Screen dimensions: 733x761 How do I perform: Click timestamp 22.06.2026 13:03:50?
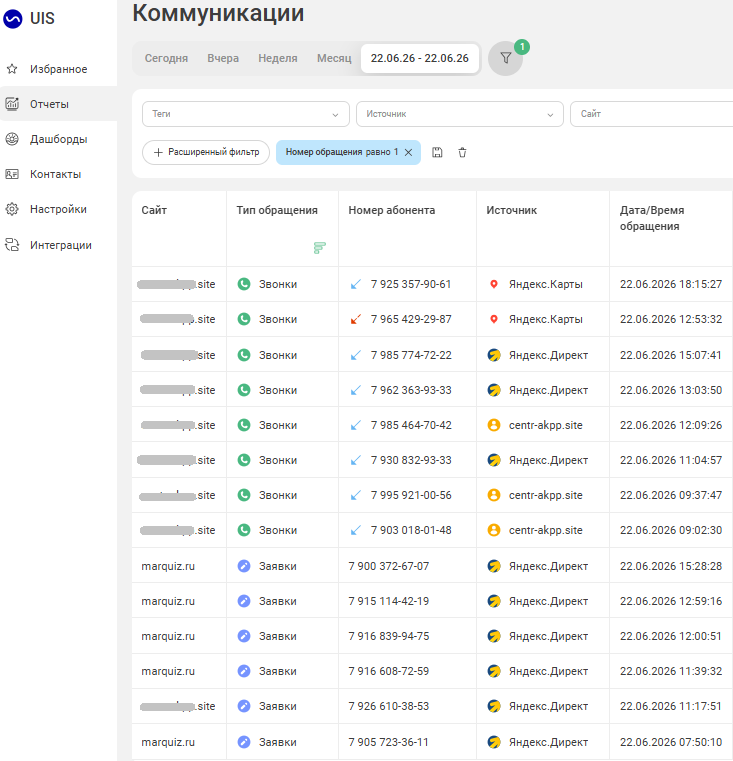tap(671, 390)
